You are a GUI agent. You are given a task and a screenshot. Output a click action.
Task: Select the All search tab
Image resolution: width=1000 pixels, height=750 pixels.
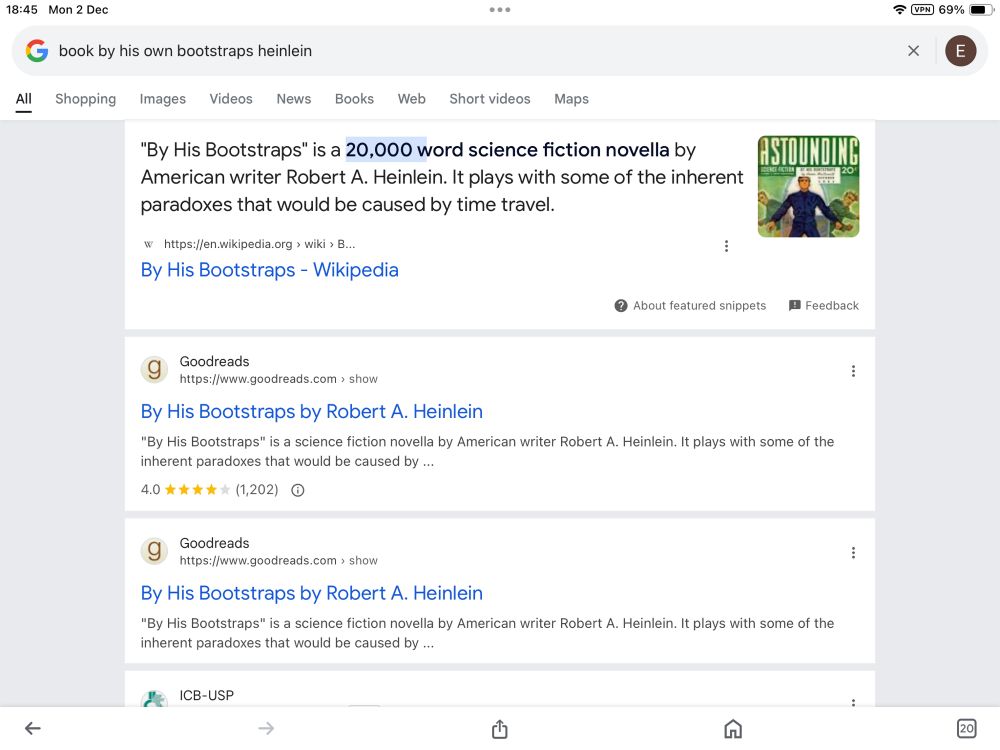(24, 99)
